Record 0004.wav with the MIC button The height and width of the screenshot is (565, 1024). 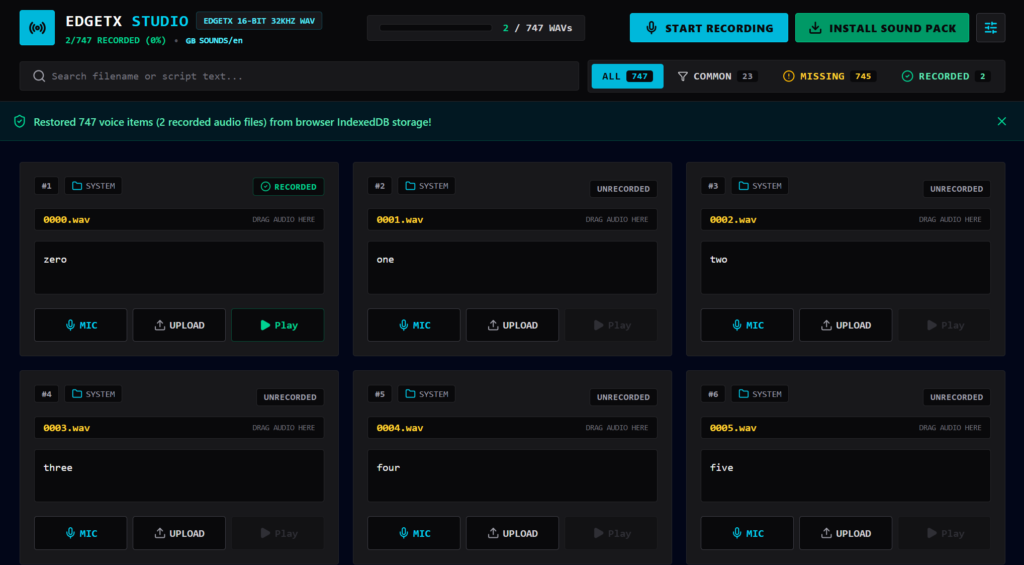pyautogui.click(x=414, y=533)
